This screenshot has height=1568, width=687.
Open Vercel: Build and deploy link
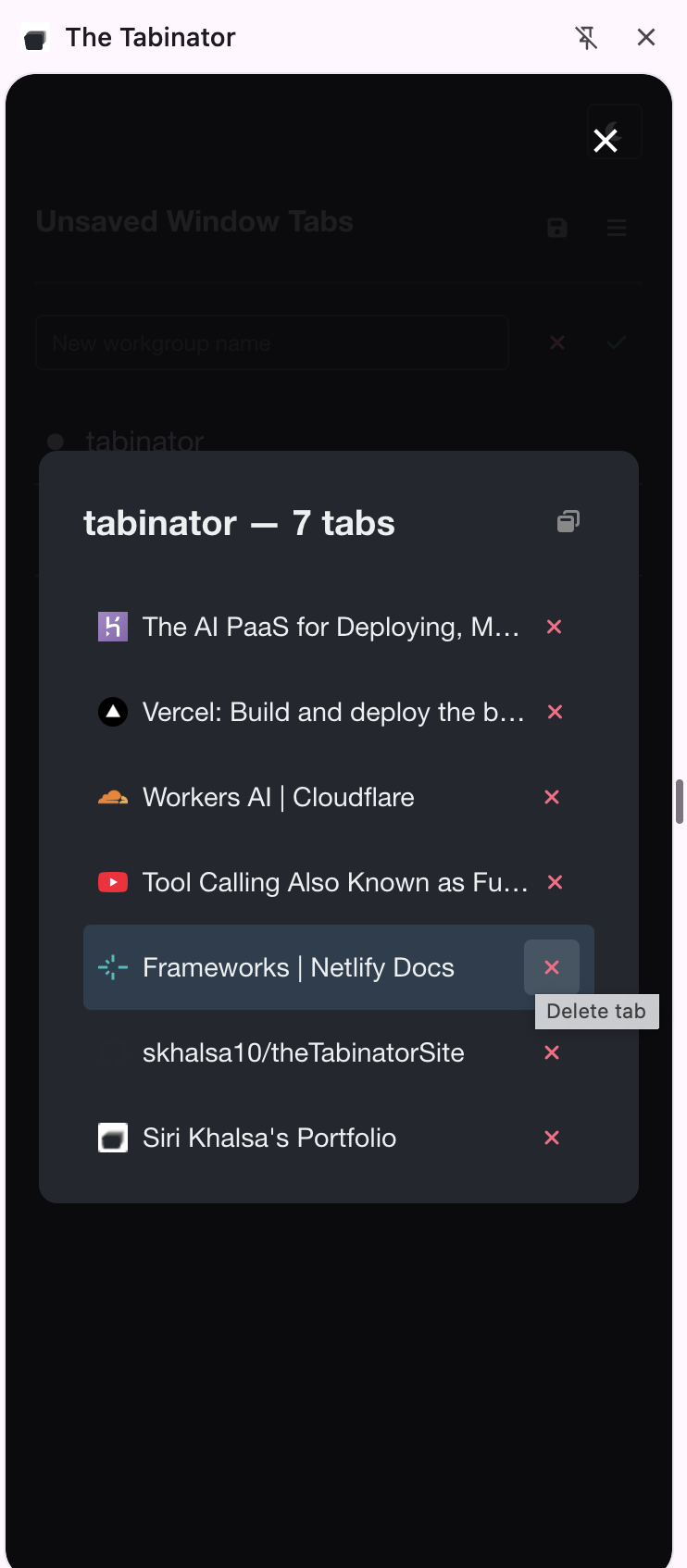(333, 712)
